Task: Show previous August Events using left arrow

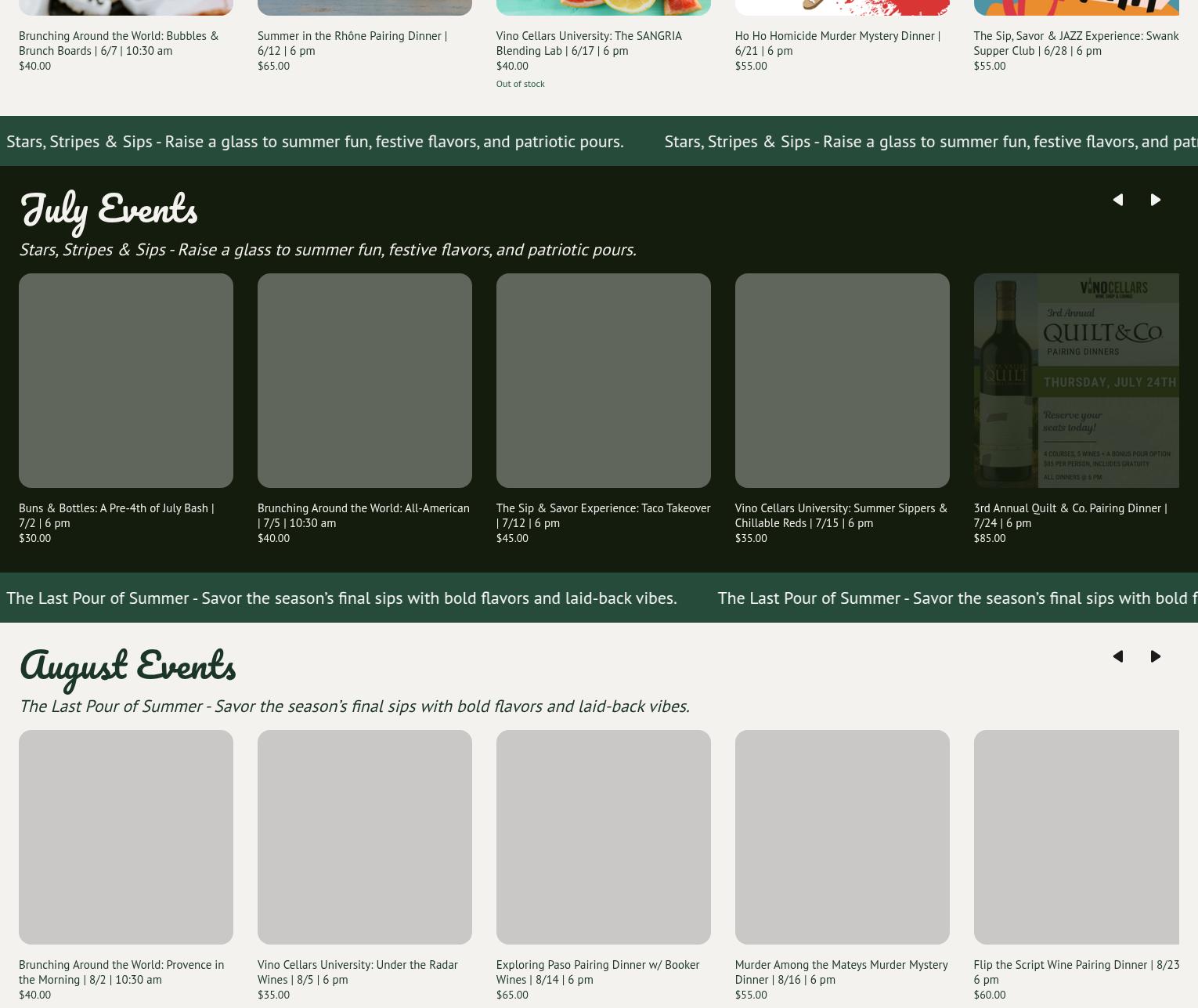Action: [1118, 656]
